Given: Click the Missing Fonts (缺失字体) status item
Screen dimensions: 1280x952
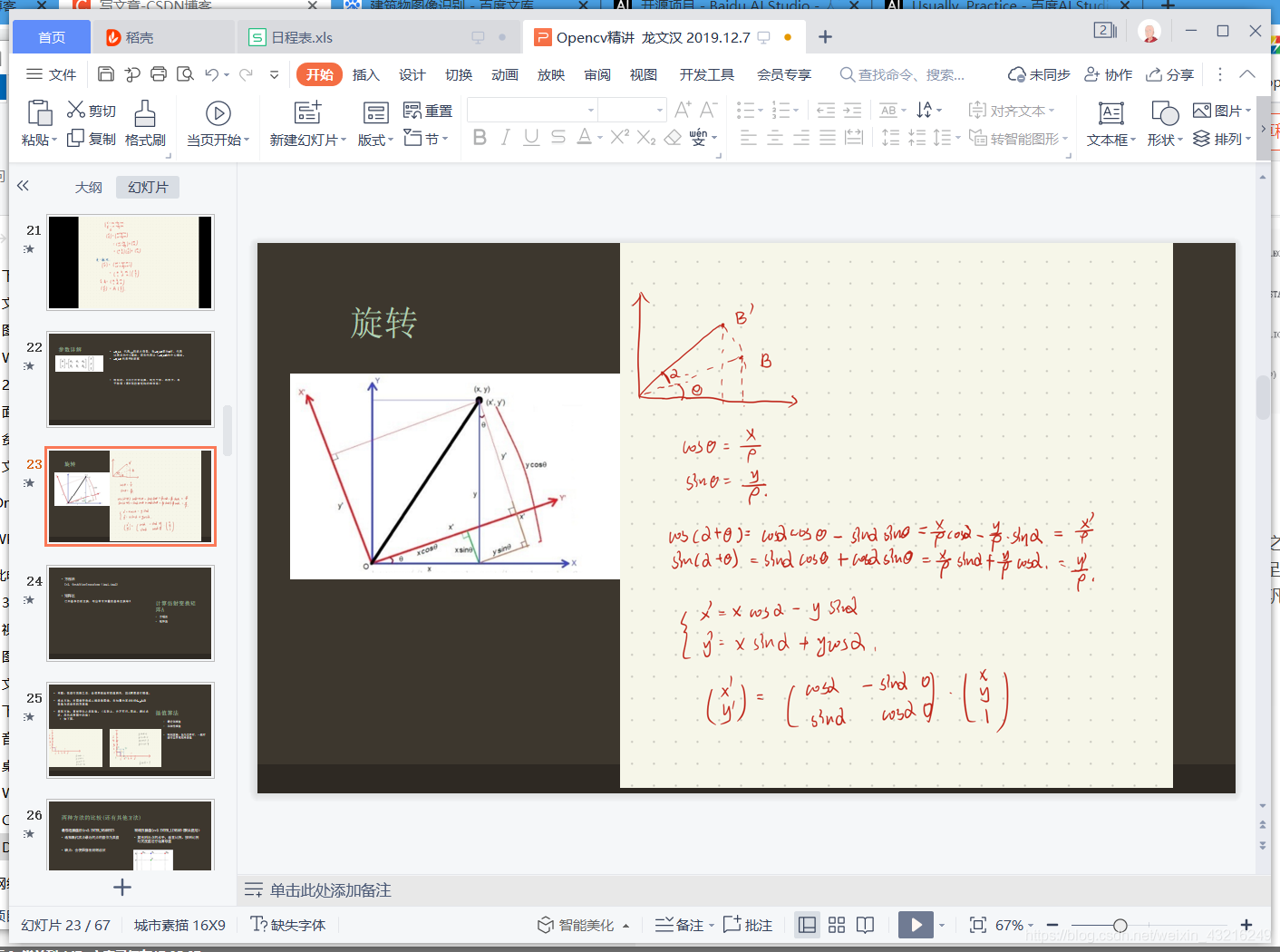Looking at the screenshot, I should pos(287,925).
